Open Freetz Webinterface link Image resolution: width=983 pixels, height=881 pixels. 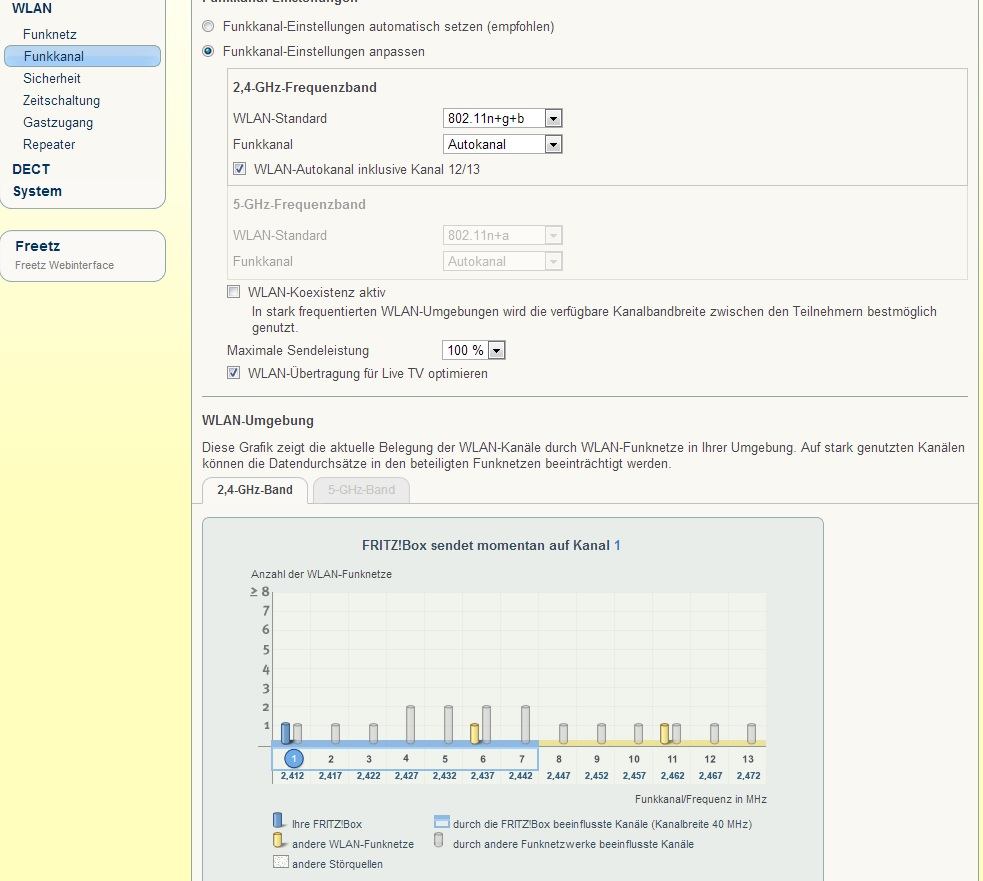(x=65, y=265)
